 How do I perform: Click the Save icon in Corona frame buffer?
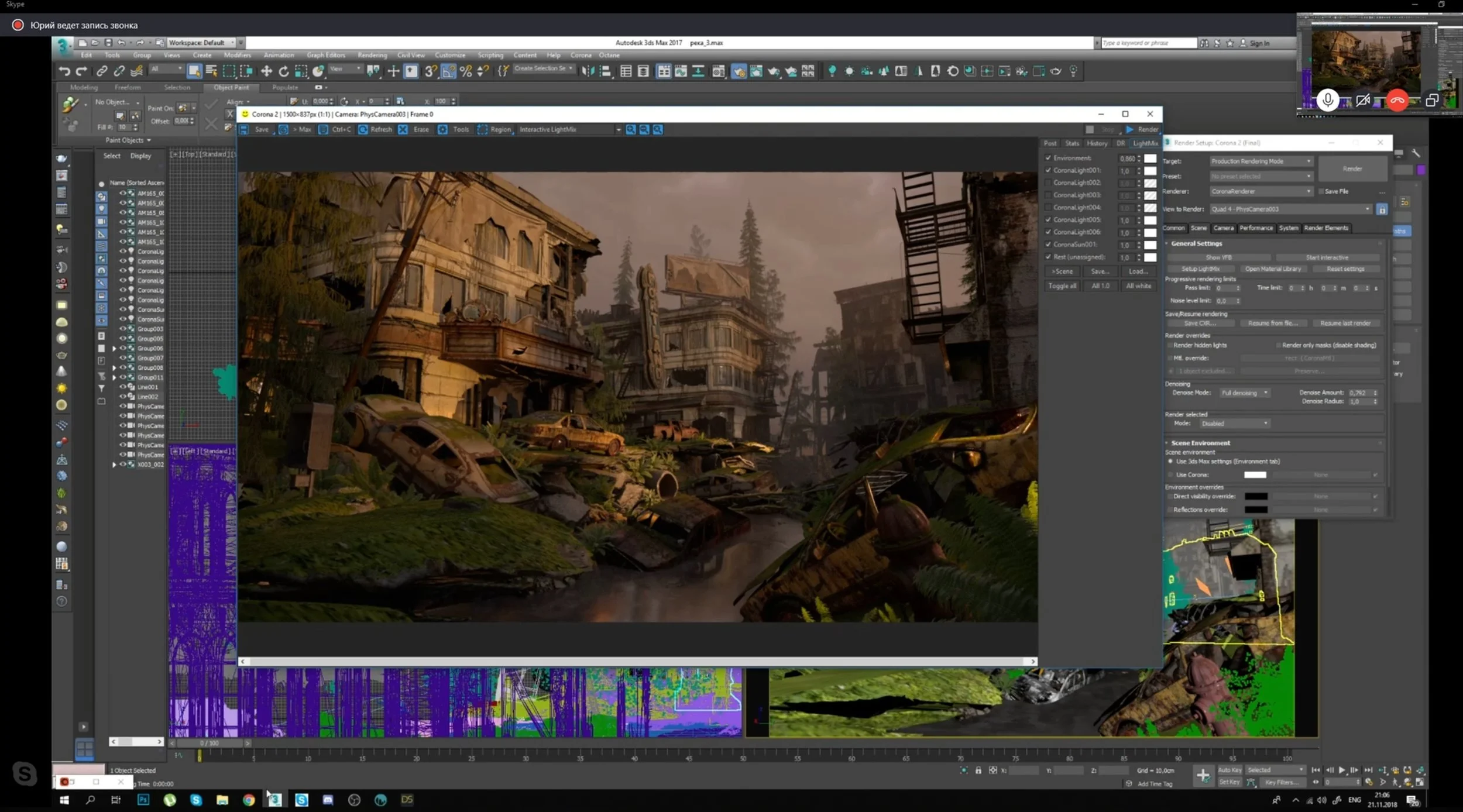coord(245,129)
